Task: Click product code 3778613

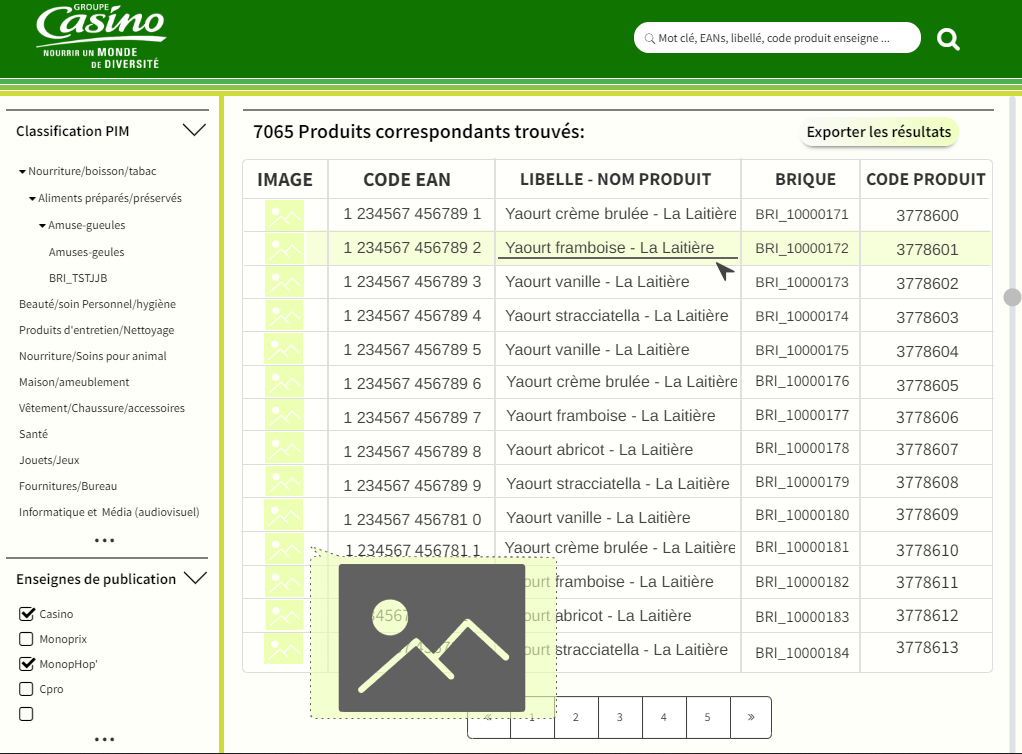Action: tap(927, 648)
